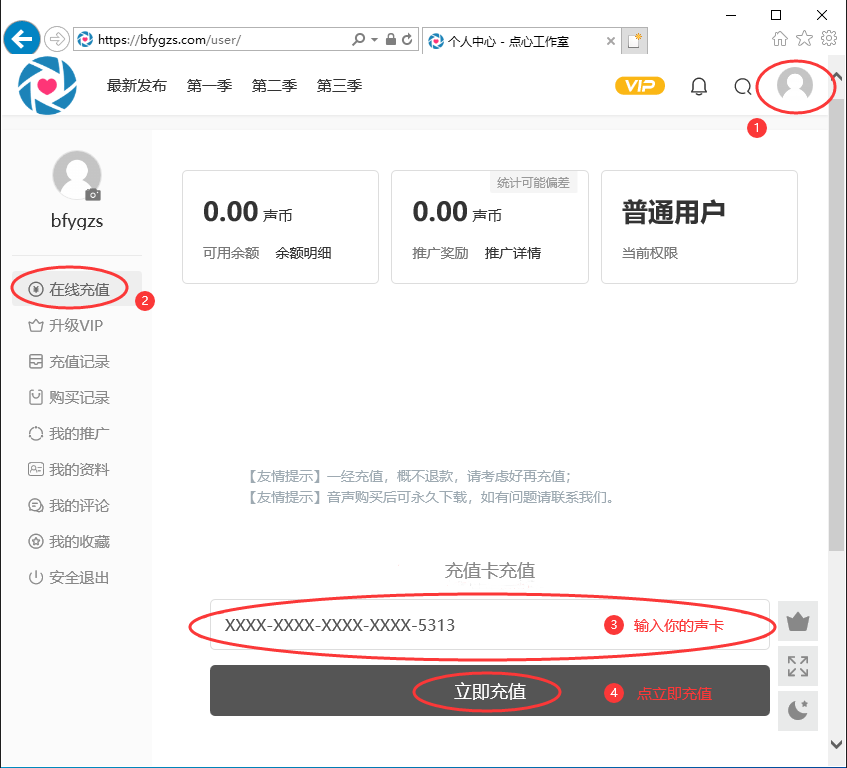Change profile photo via camera icon
Image resolution: width=847 pixels, height=768 pixels.
click(x=93, y=194)
